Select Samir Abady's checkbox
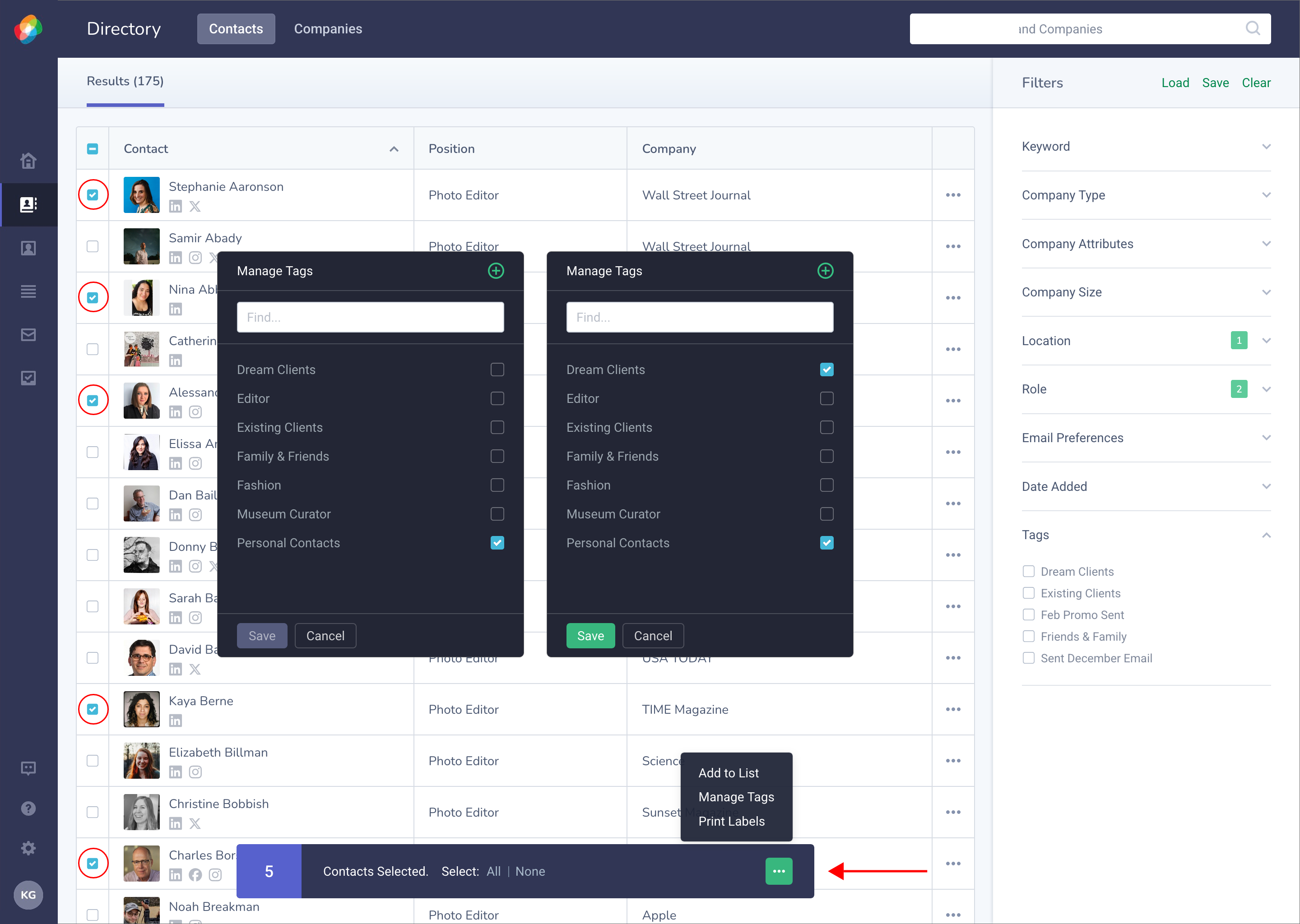 93,246
